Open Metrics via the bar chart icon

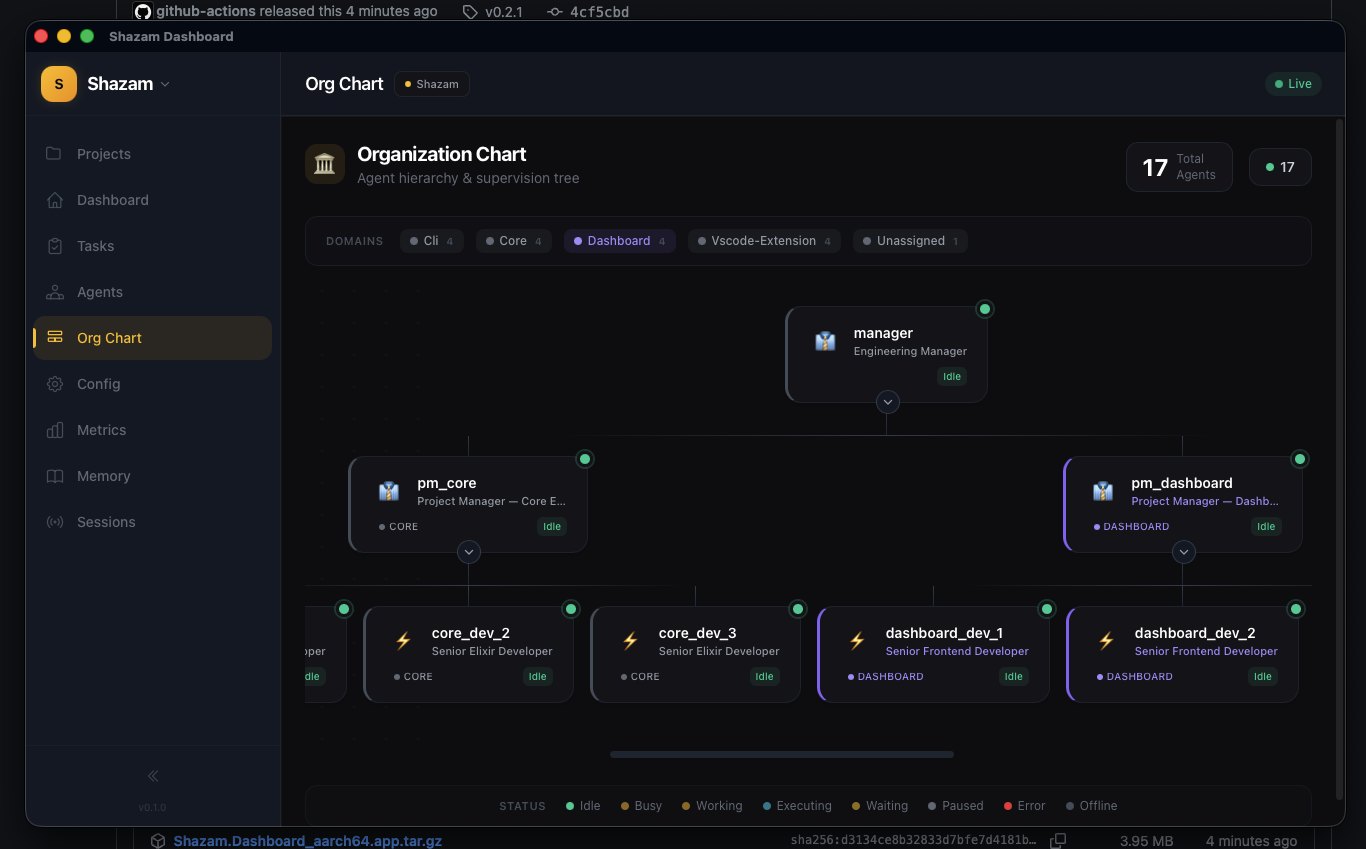(55, 430)
